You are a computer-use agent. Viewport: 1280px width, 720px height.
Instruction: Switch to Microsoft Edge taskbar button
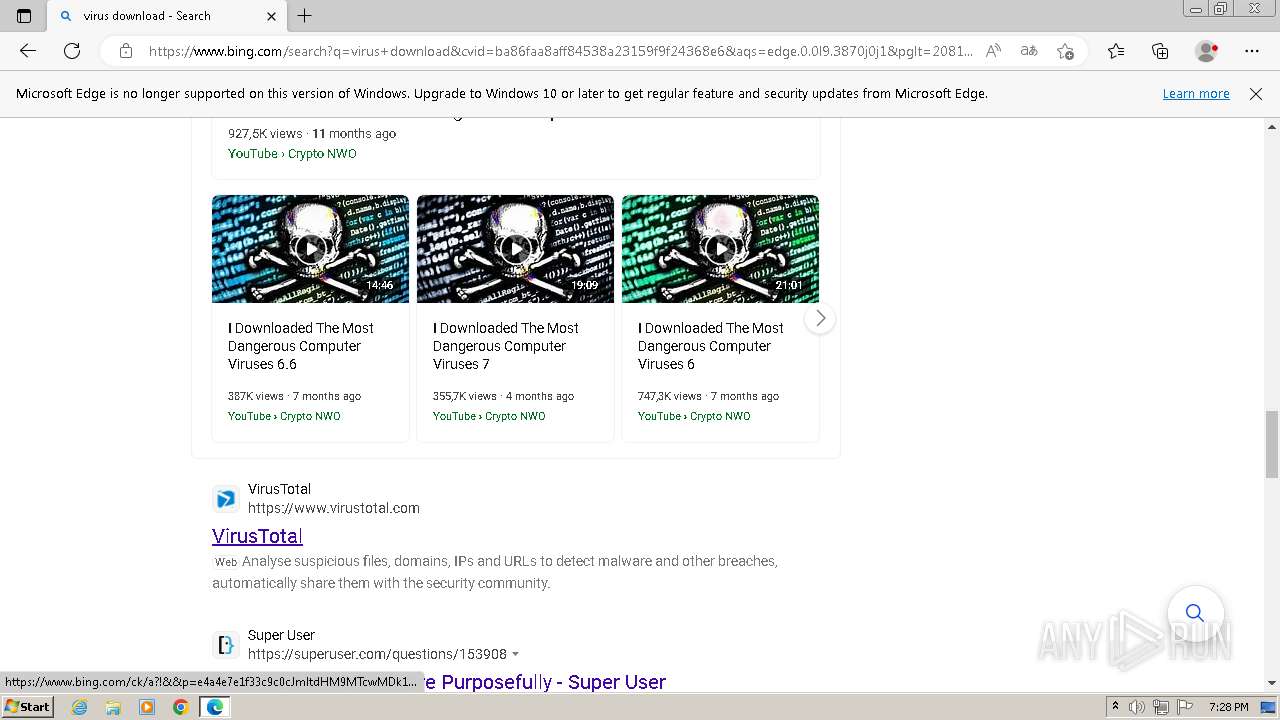(215, 707)
